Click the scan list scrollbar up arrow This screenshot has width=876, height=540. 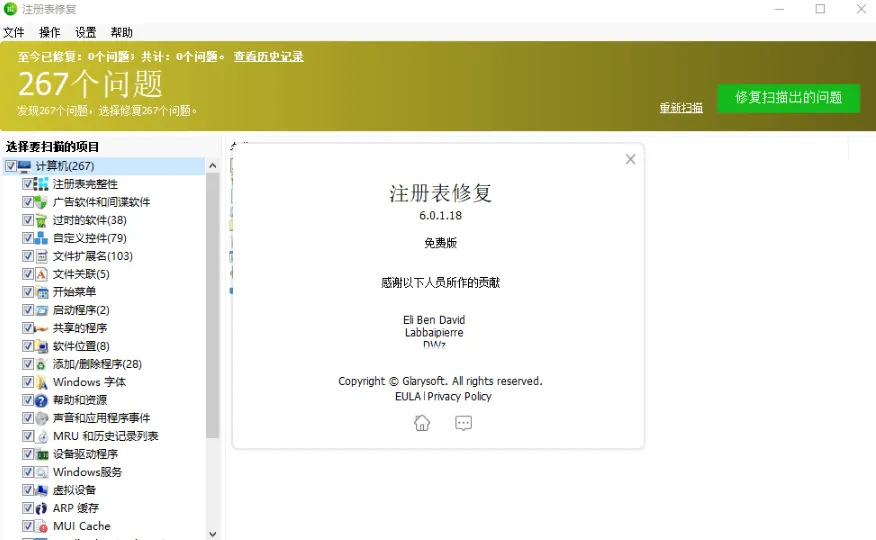click(x=212, y=165)
